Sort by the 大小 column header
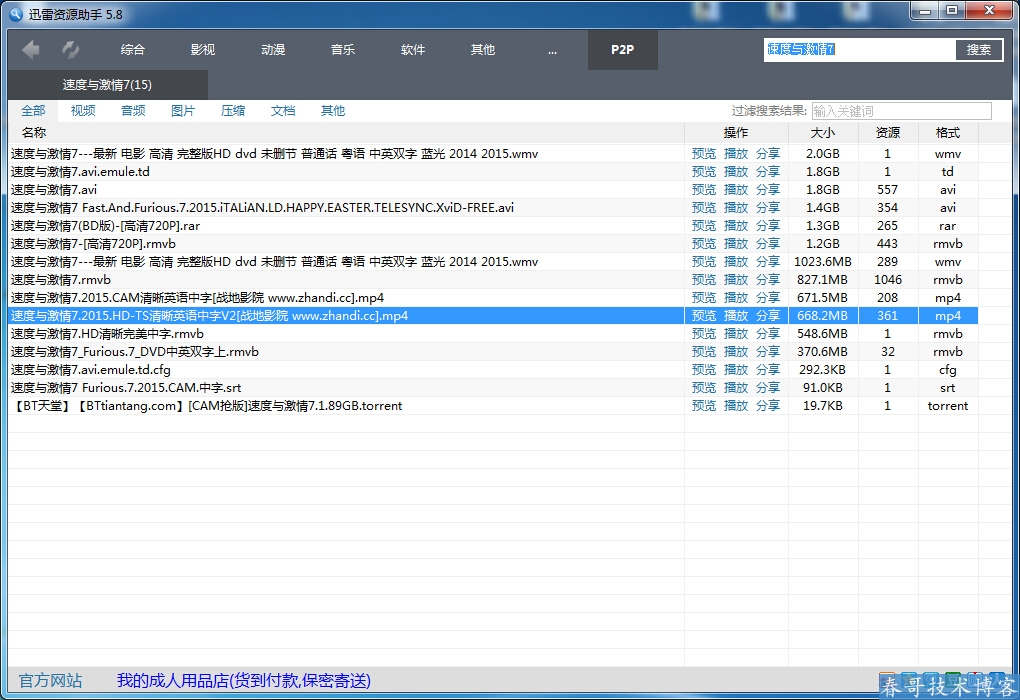This screenshot has height=700, width=1020. (x=823, y=133)
